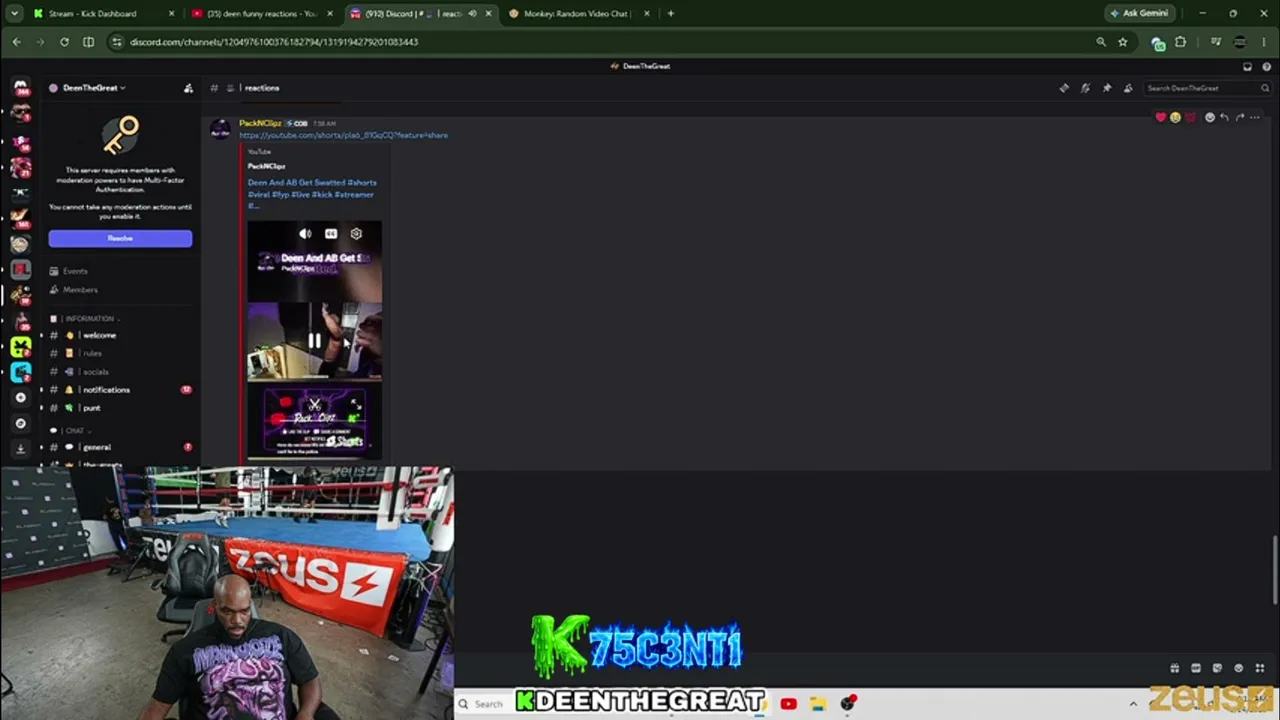
Task: Forward the PackNClipz message
Action: click(x=1239, y=117)
